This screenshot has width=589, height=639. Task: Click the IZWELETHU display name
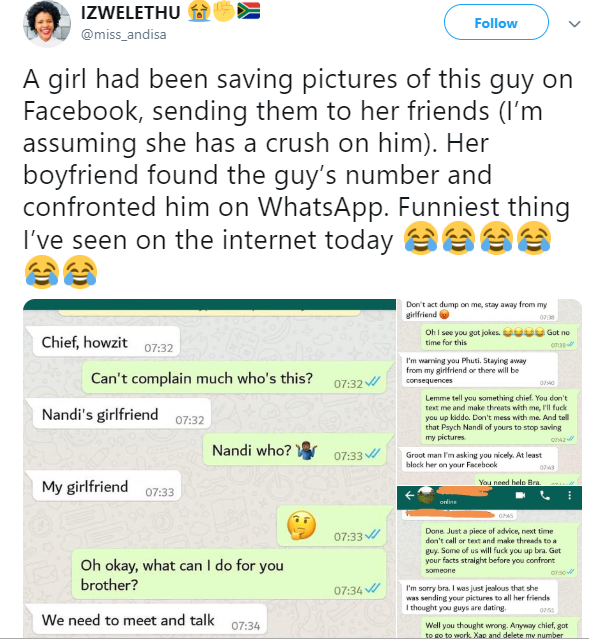coord(130,13)
